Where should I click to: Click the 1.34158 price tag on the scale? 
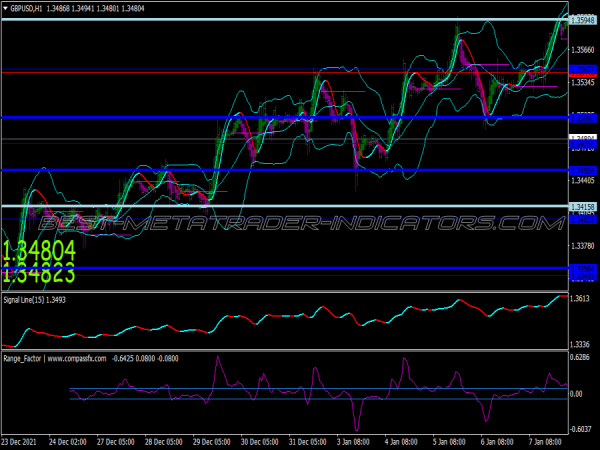point(583,207)
